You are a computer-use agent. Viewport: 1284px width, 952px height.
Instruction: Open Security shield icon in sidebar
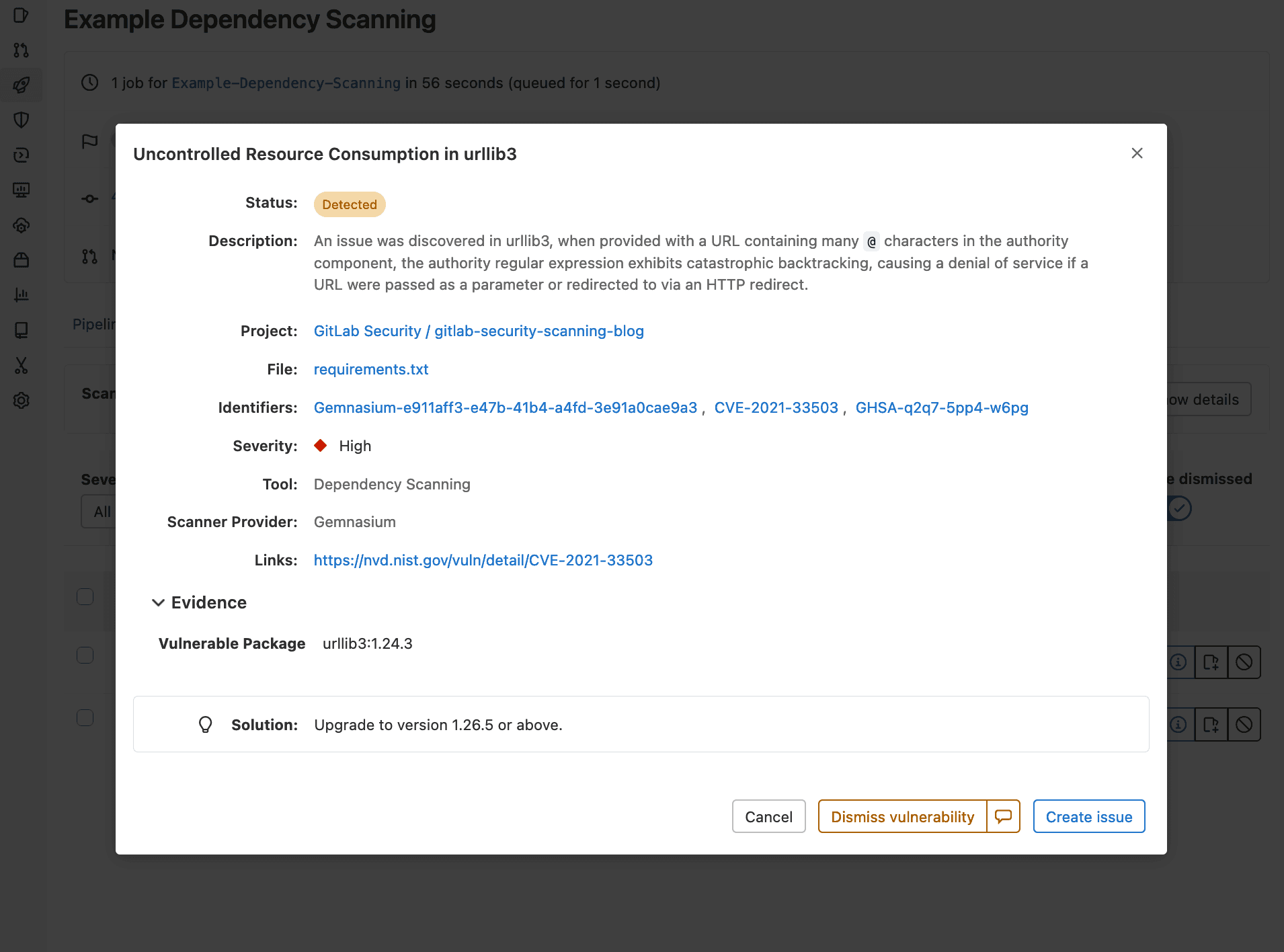point(22,120)
